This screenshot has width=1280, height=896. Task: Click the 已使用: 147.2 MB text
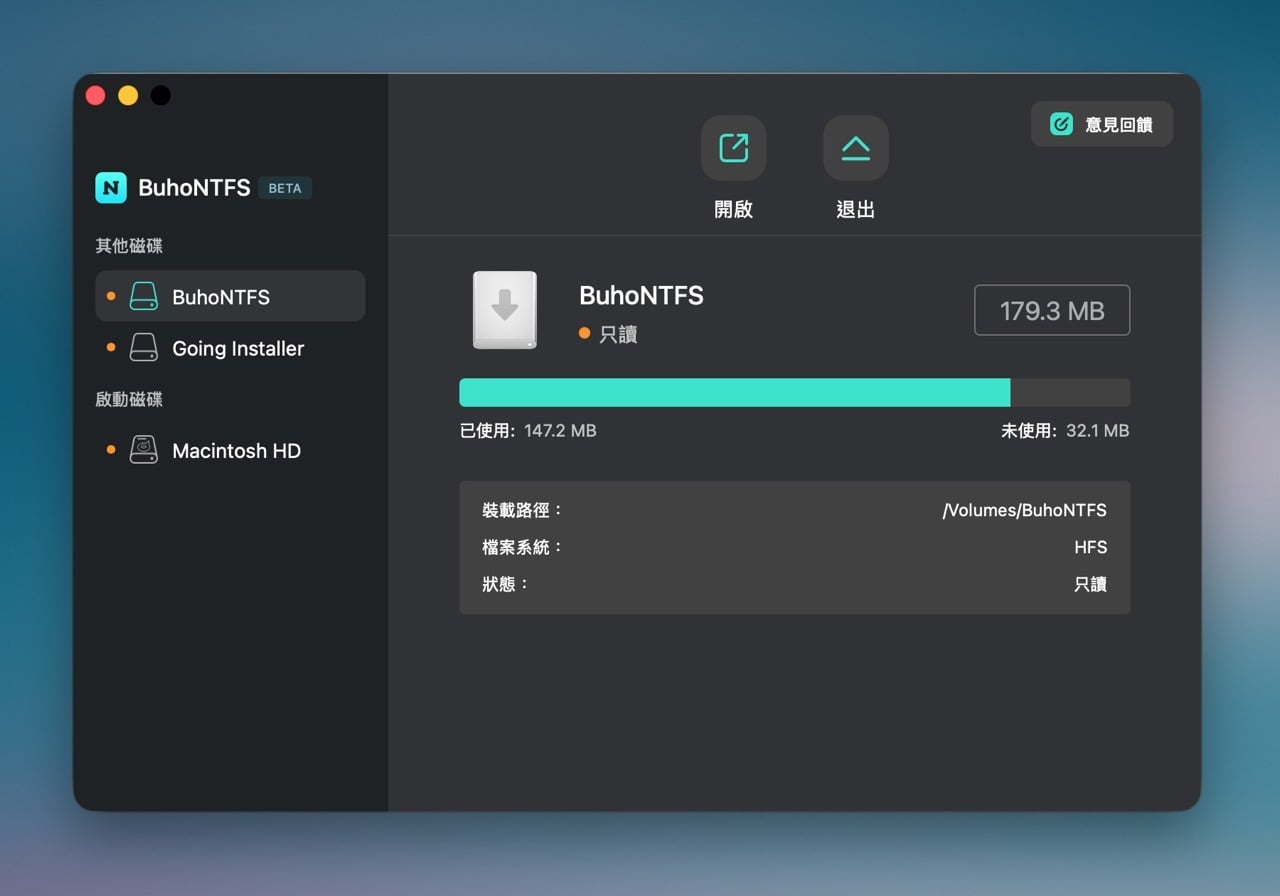(528, 431)
